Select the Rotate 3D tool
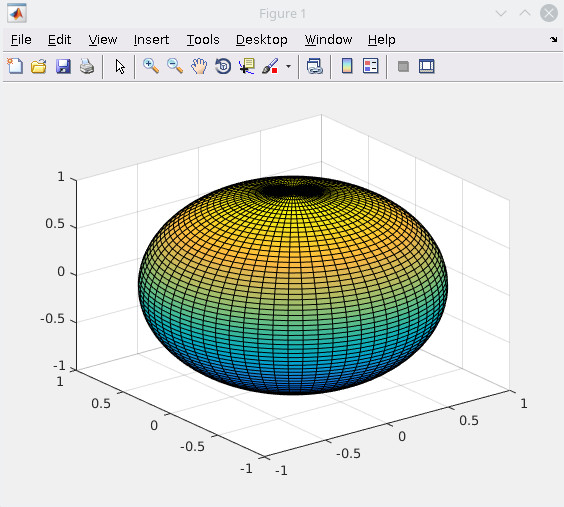Viewport: 564px width, 507px height. [x=223, y=66]
